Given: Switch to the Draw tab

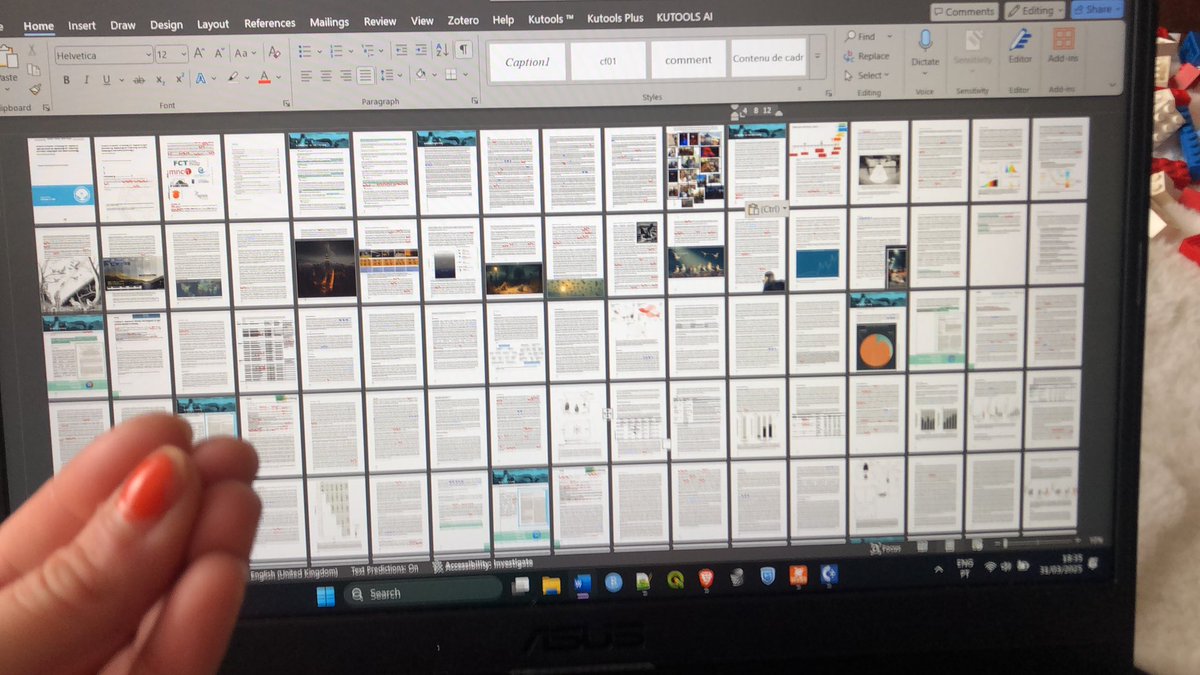Looking at the screenshot, I should click(123, 25).
